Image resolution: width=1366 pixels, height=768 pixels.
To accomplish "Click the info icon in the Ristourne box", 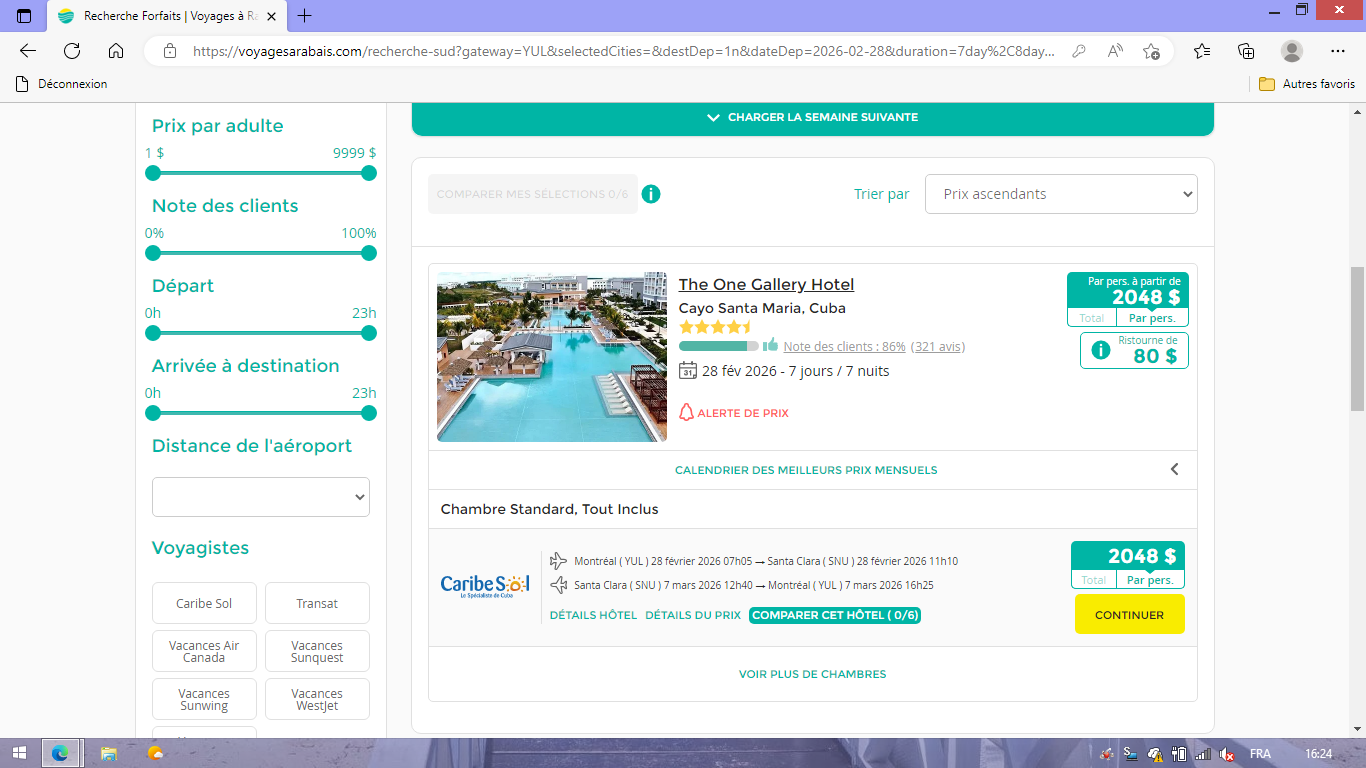I will point(1101,350).
